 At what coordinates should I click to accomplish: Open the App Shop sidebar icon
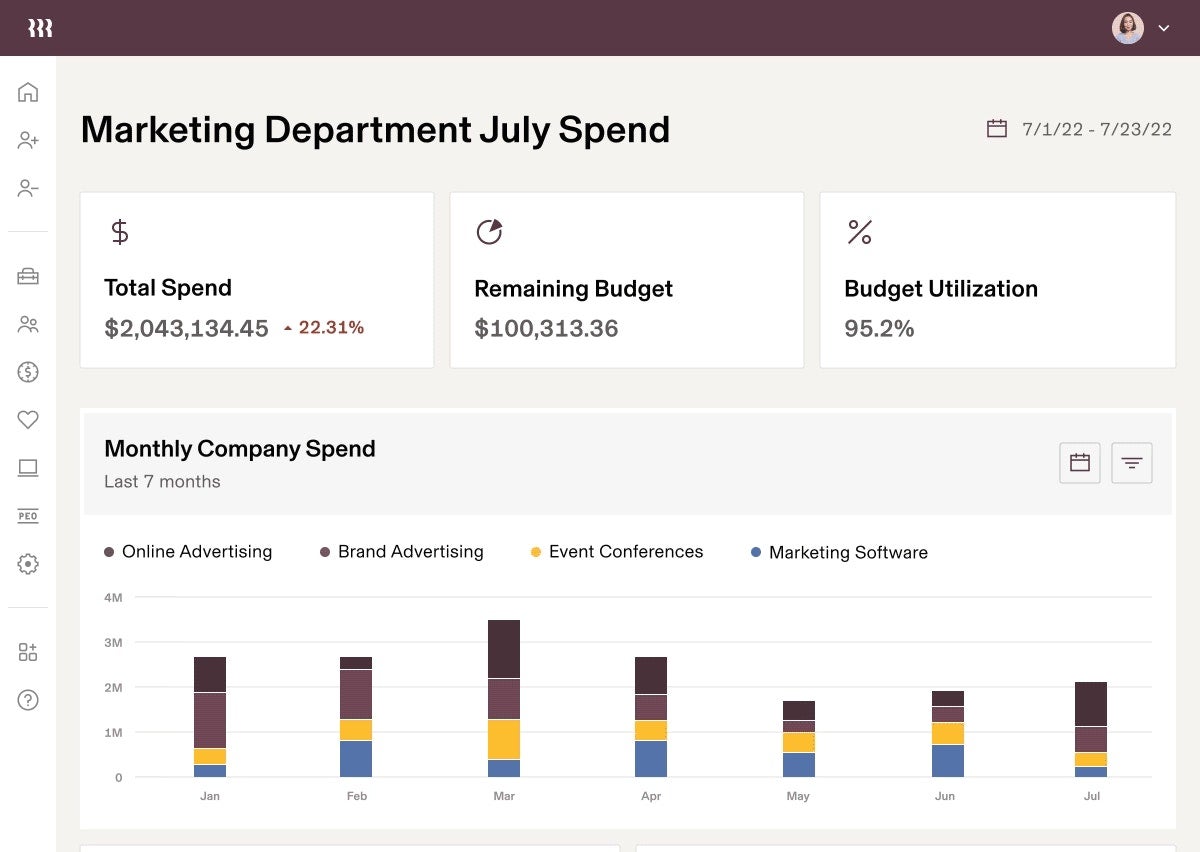click(x=28, y=652)
